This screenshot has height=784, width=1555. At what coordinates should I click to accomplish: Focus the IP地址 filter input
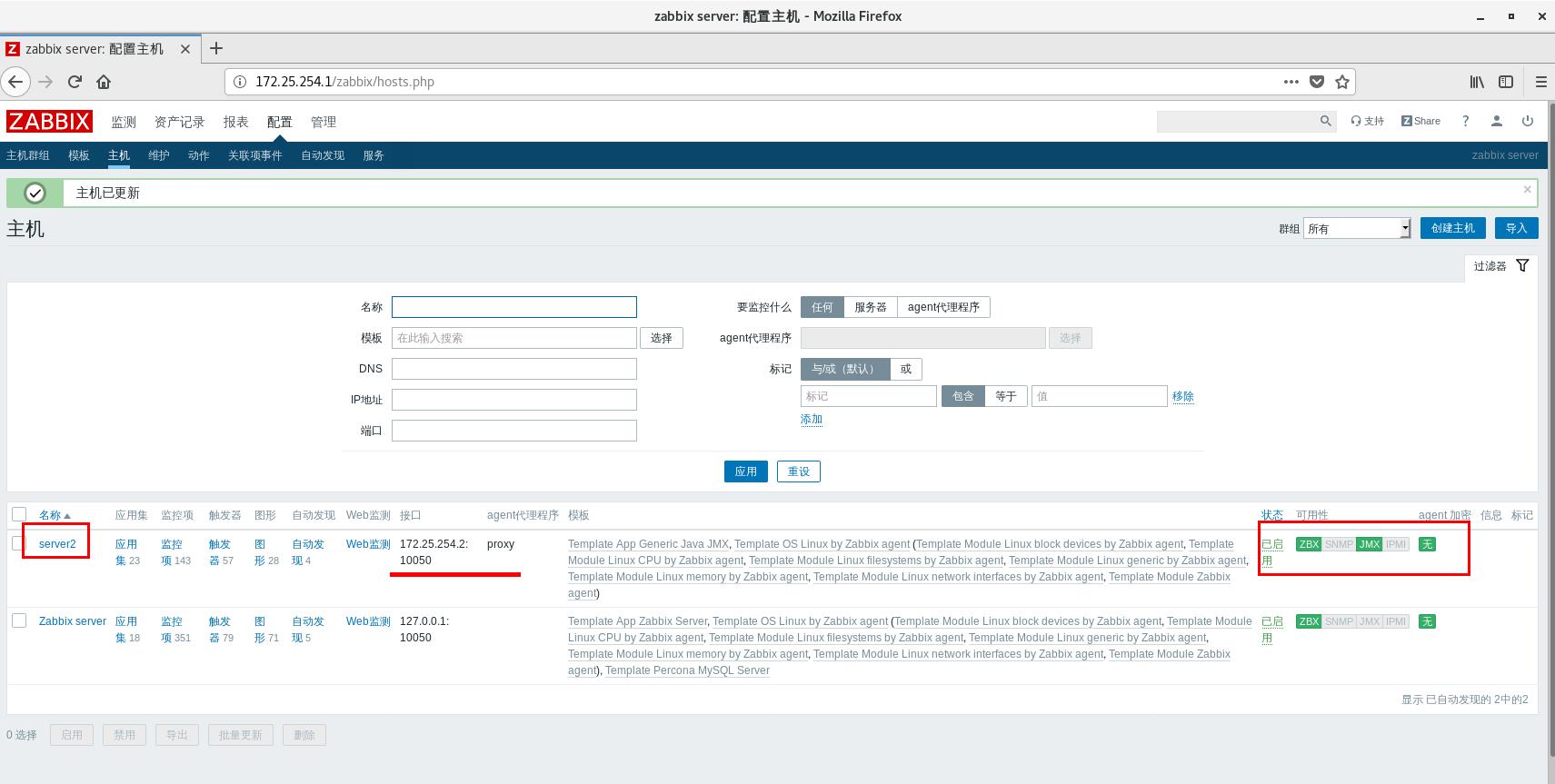tap(514, 400)
